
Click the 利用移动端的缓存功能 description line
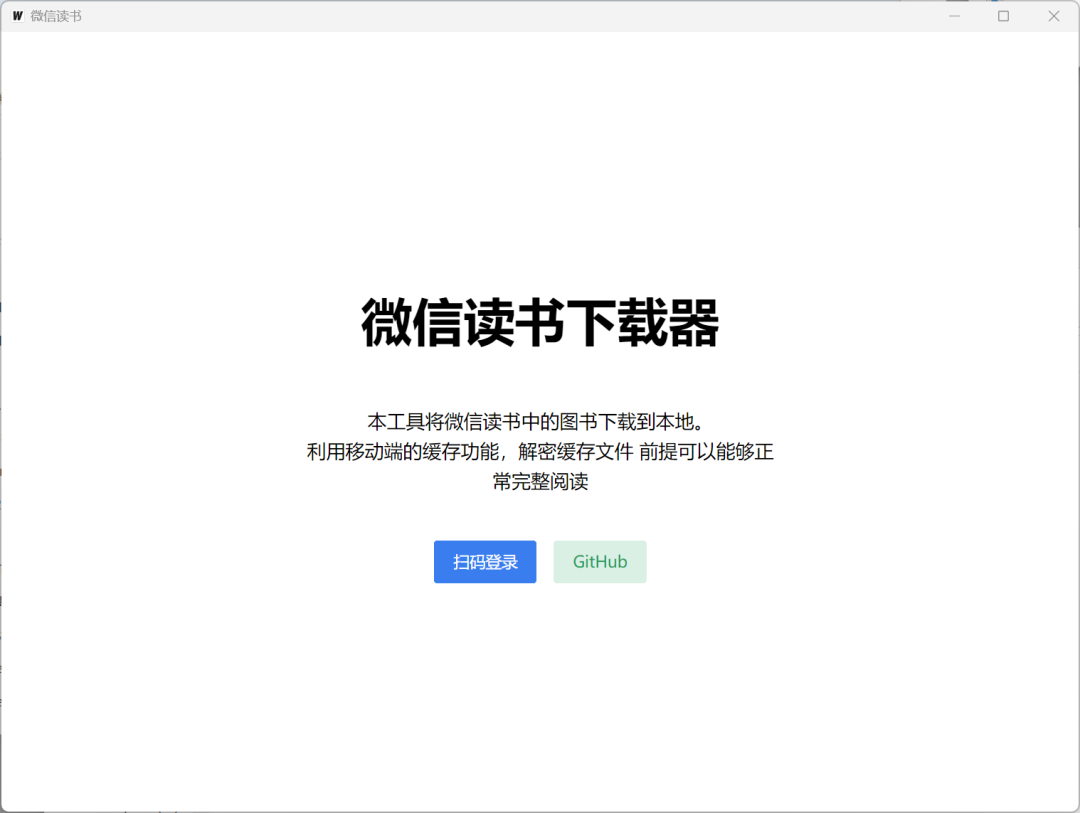pyautogui.click(x=540, y=452)
